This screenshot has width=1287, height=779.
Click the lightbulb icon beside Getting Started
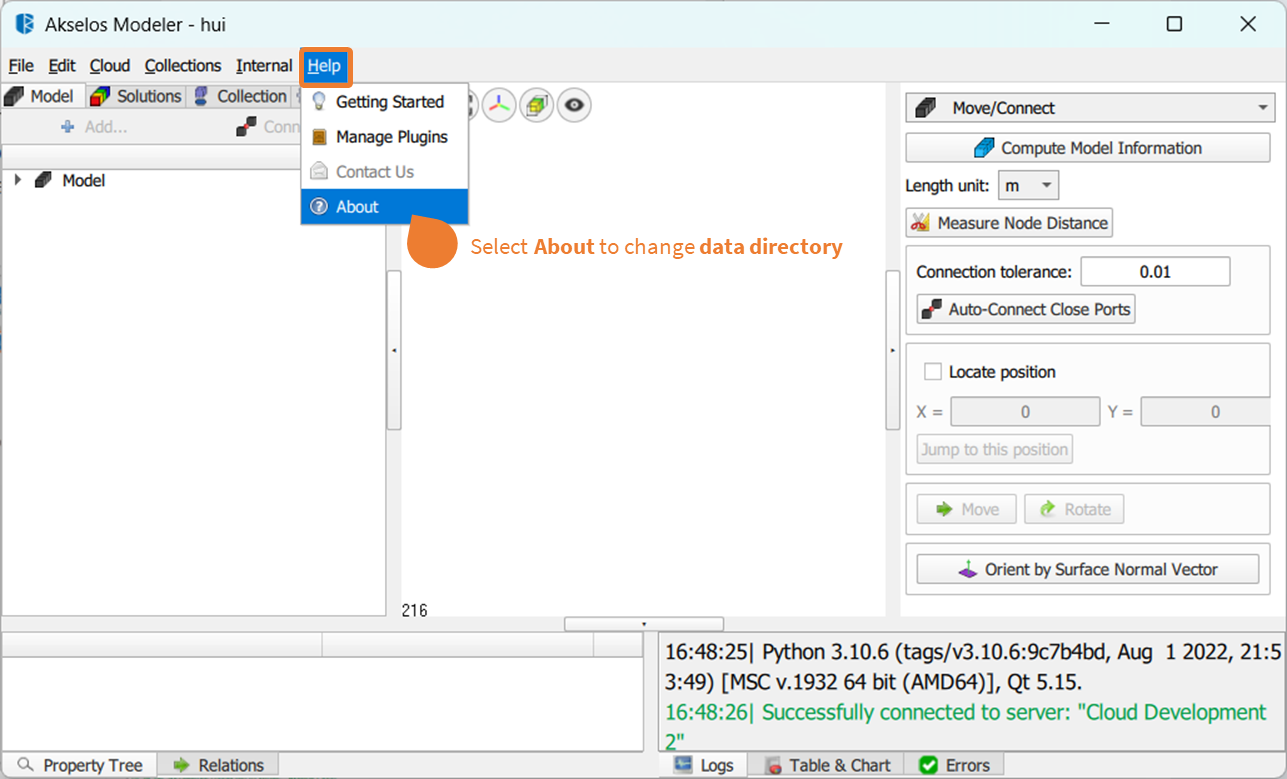click(x=319, y=102)
